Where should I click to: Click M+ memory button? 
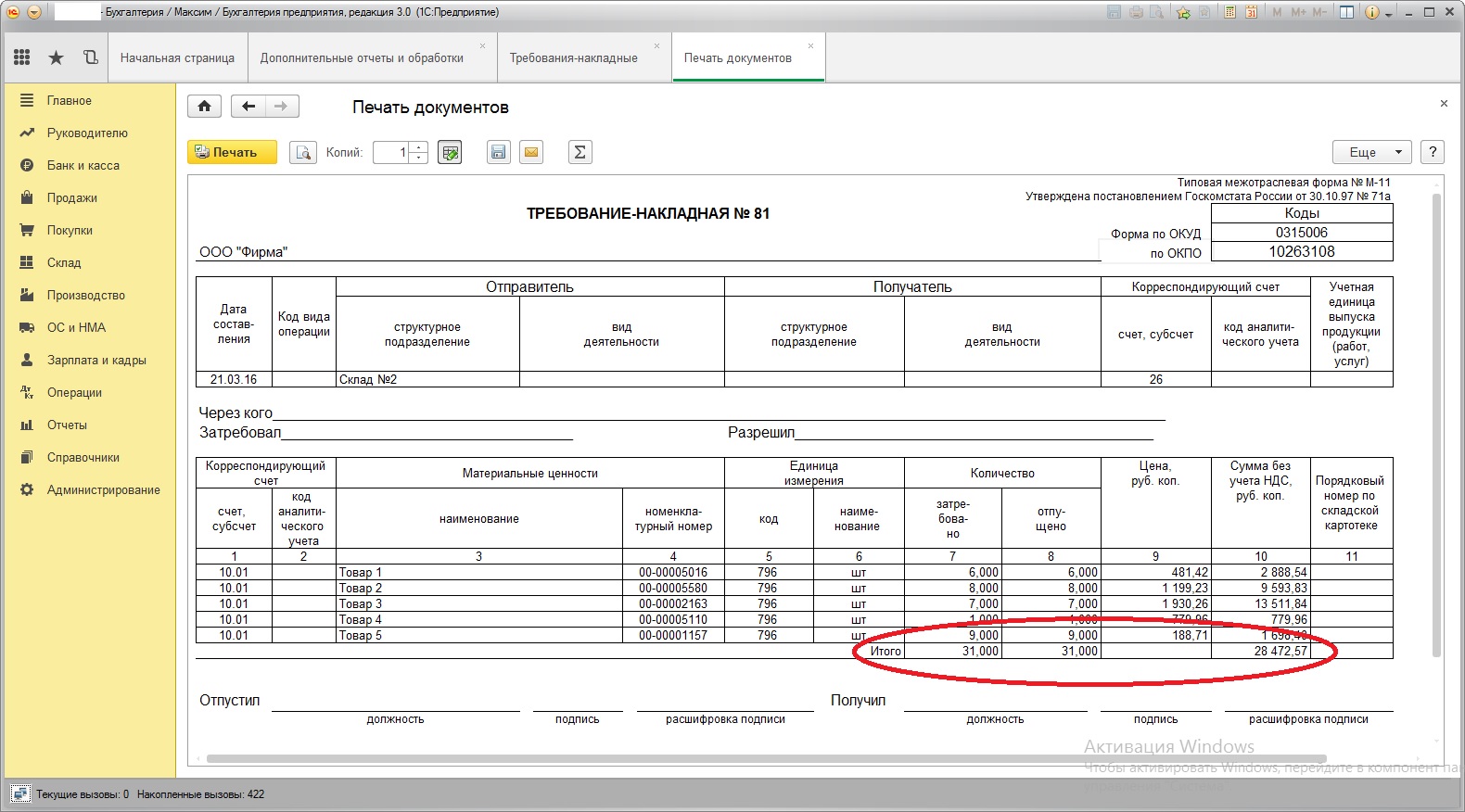coord(1298,12)
